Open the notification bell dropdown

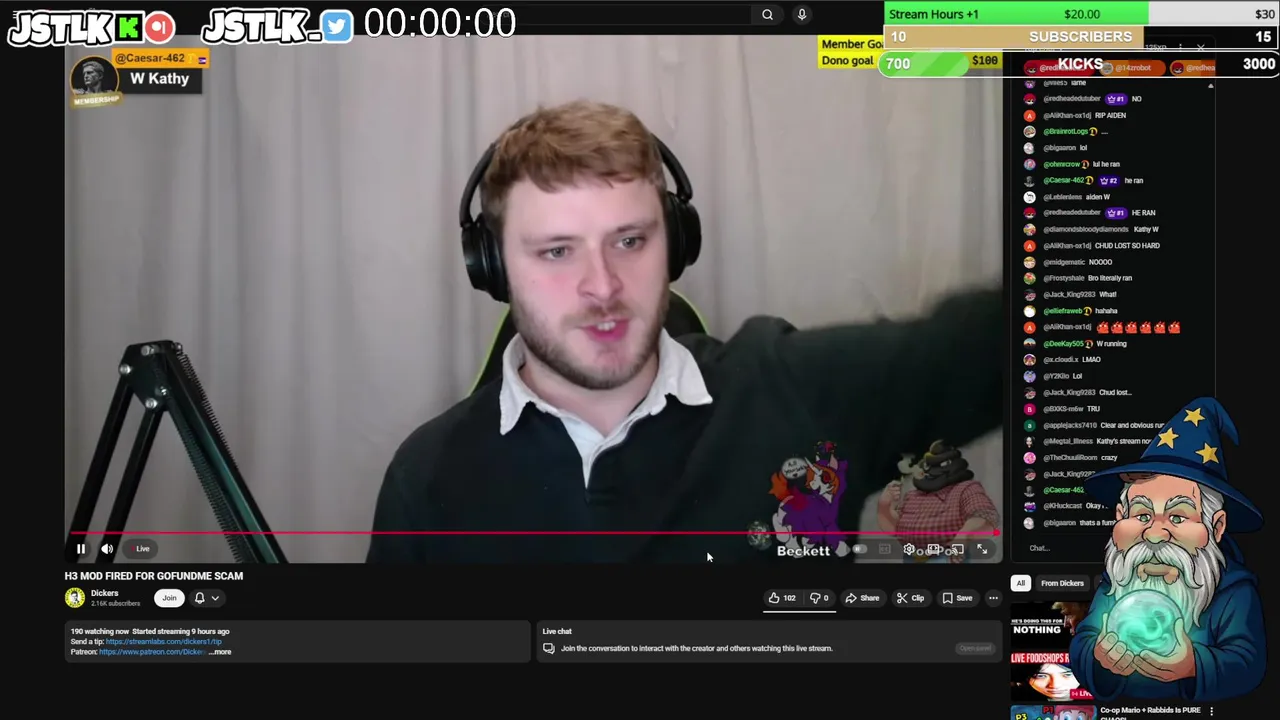(x=206, y=598)
